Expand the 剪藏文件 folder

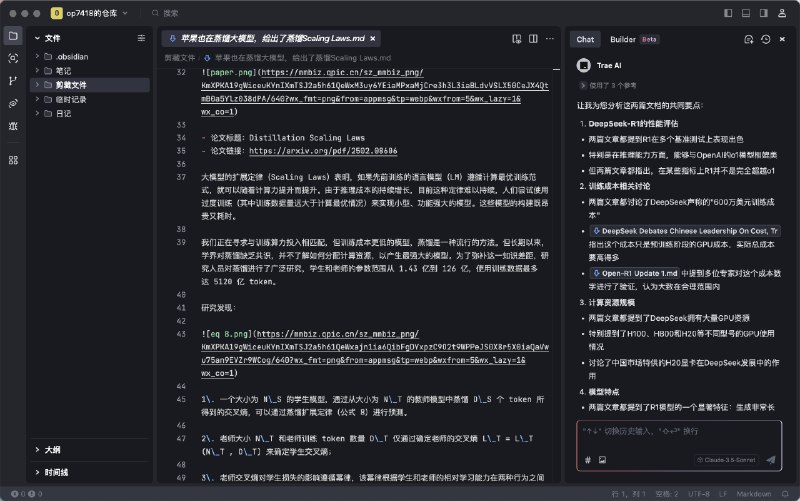(x=37, y=85)
